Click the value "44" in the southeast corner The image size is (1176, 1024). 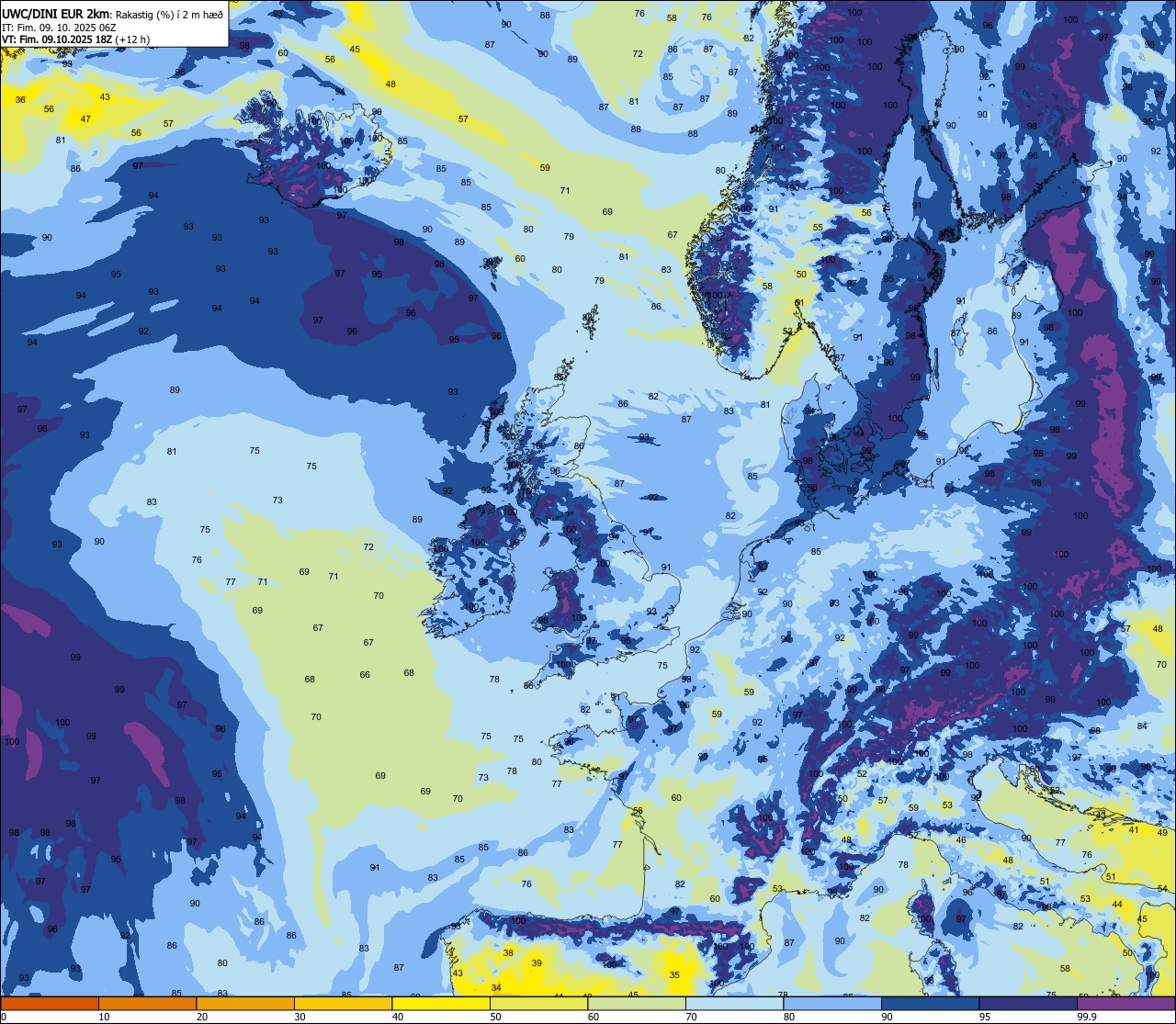pos(1117,905)
